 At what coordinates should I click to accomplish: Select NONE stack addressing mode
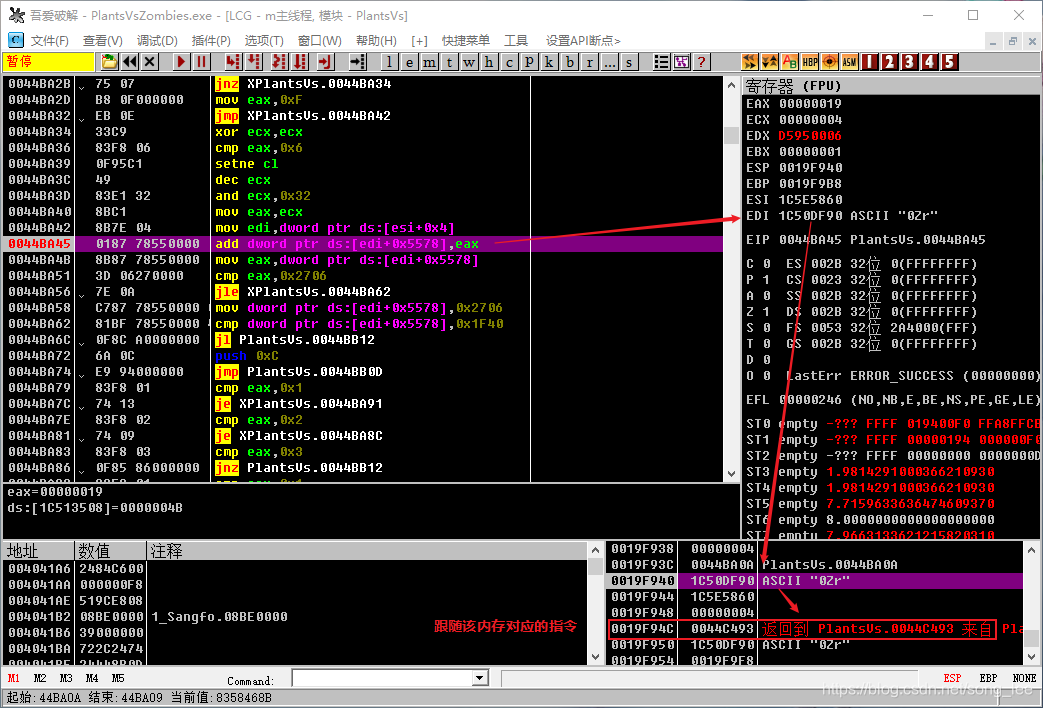point(1024,678)
